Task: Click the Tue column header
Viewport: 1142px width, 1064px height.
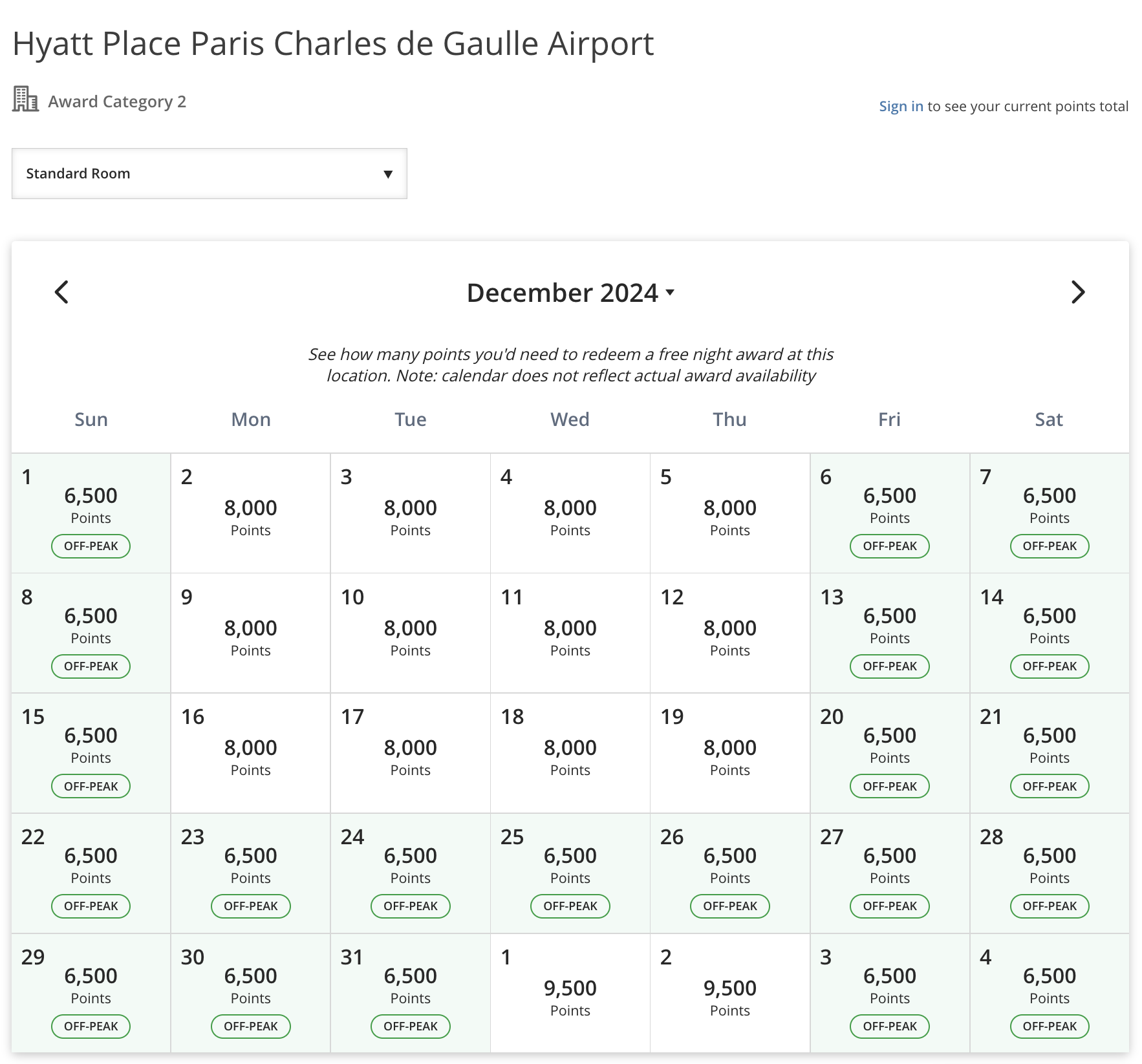Action: (411, 420)
